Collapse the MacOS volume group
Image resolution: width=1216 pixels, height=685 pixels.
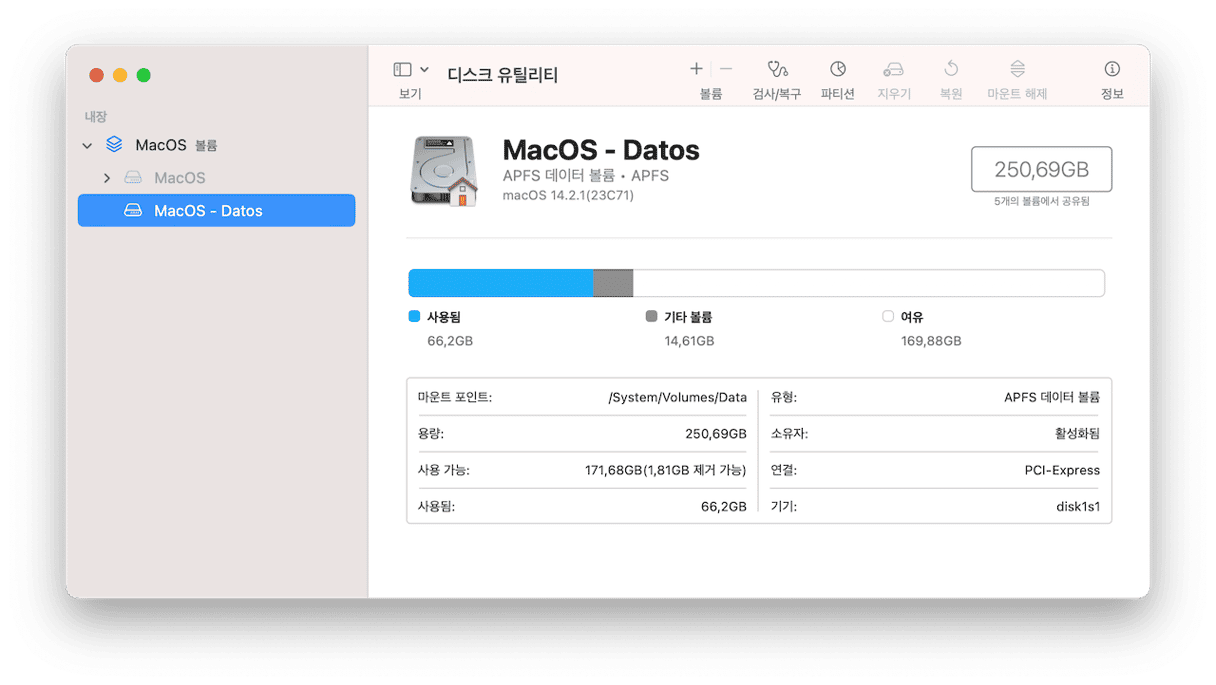click(x=87, y=146)
